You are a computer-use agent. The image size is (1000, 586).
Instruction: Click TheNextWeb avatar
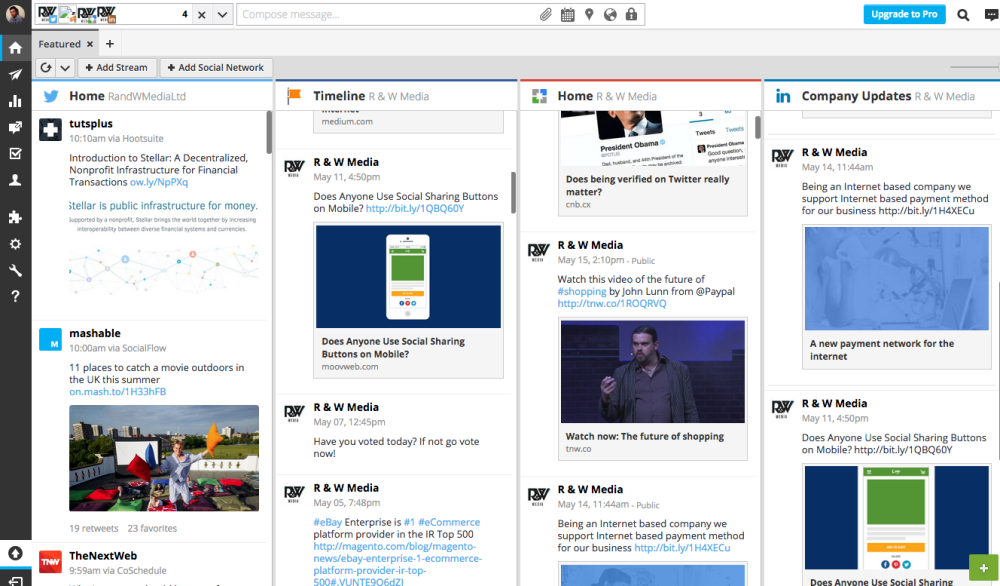(x=50, y=562)
